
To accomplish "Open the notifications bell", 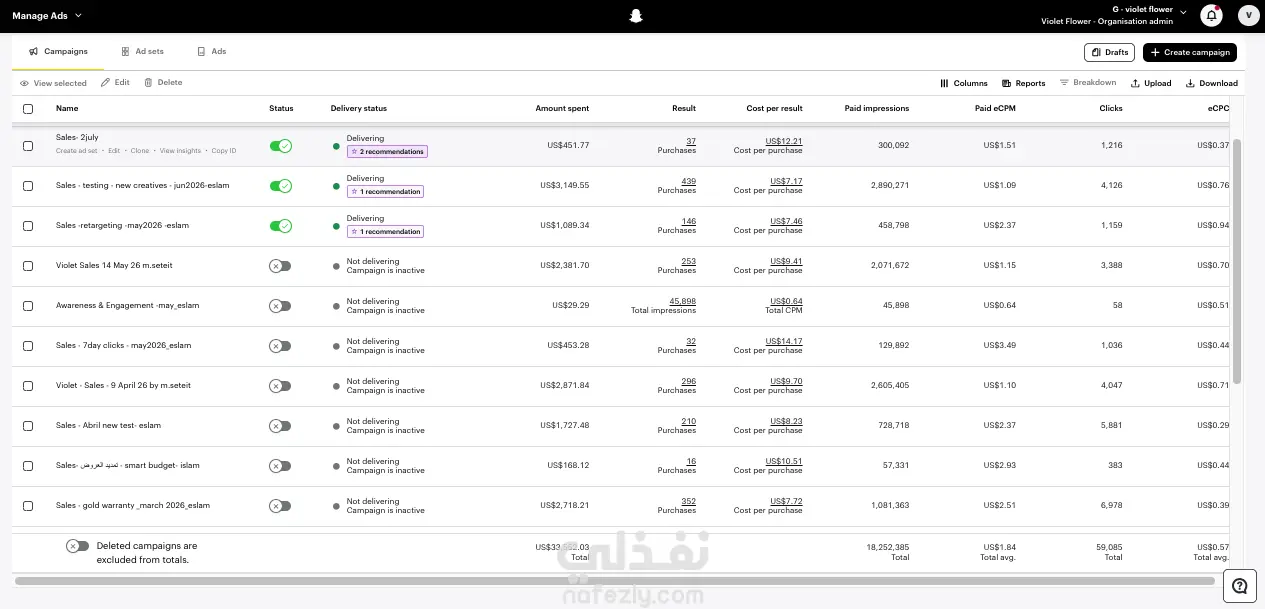I will (1212, 15).
